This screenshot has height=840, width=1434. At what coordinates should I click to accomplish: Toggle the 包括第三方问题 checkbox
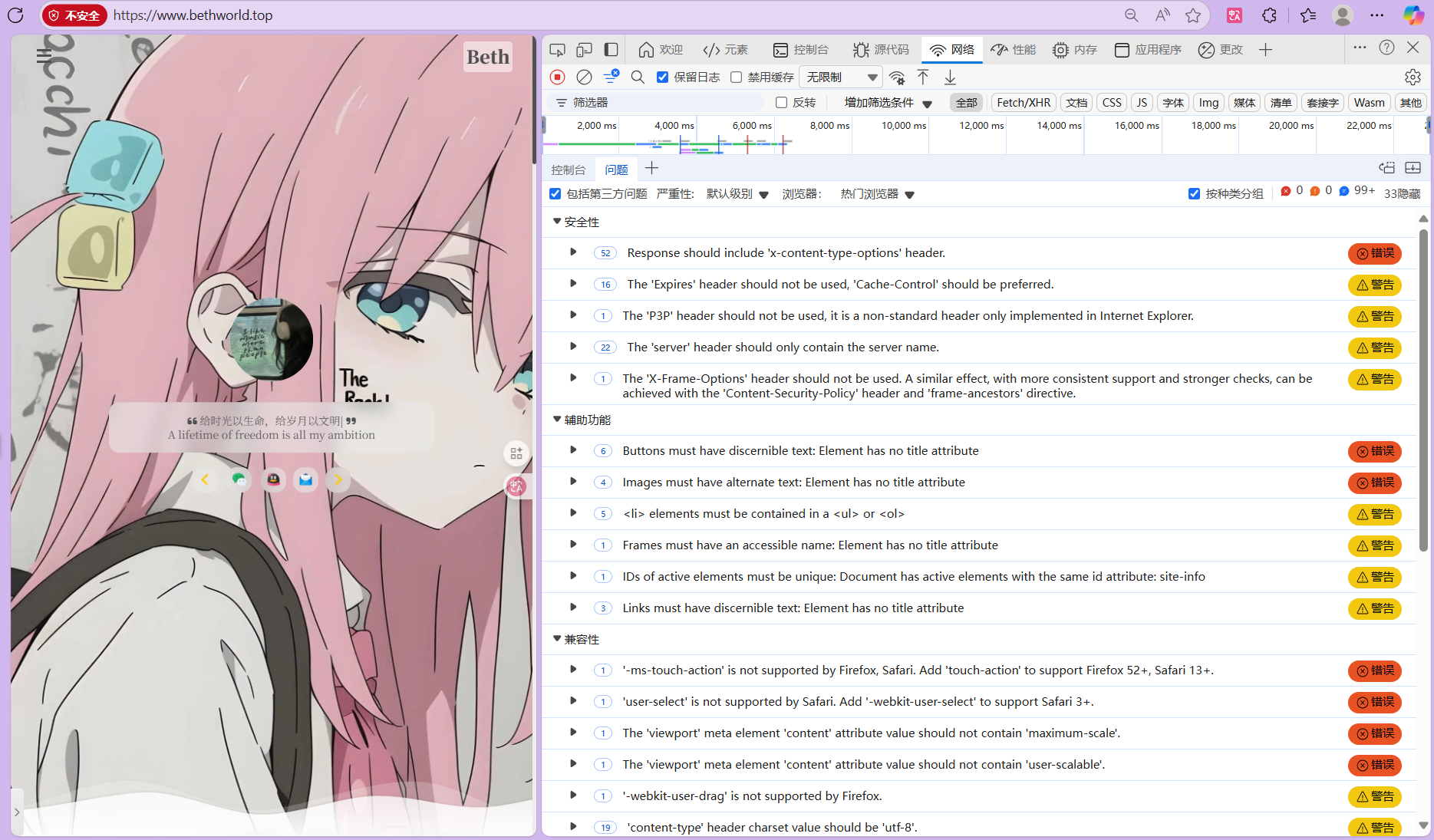[555, 194]
